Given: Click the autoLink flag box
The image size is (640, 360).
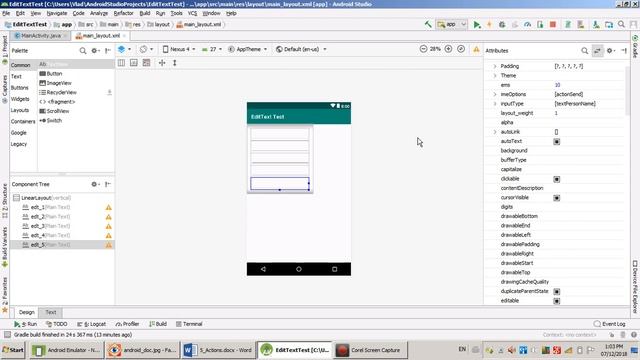Looking at the screenshot, I should [x=556, y=132].
